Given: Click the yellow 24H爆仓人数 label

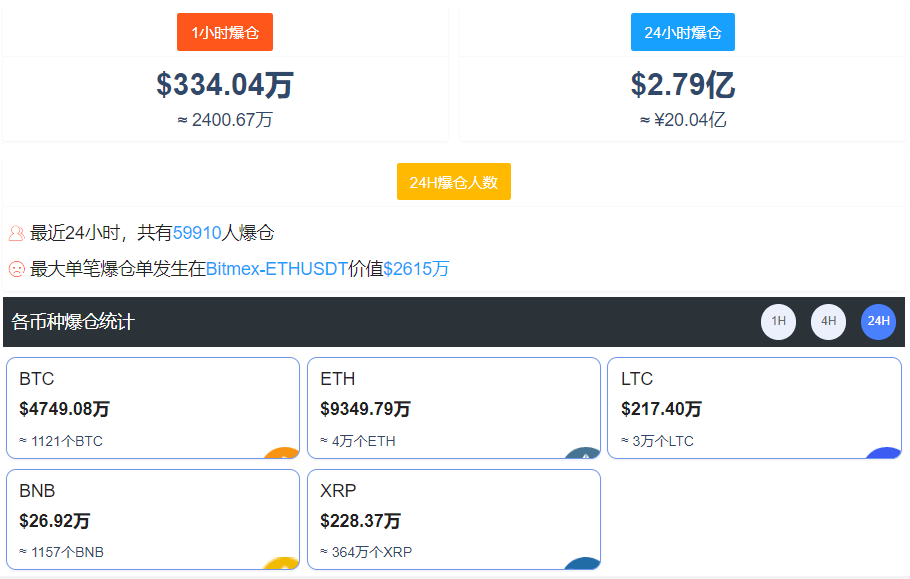Looking at the screenshot, I should tap(454, 182).
